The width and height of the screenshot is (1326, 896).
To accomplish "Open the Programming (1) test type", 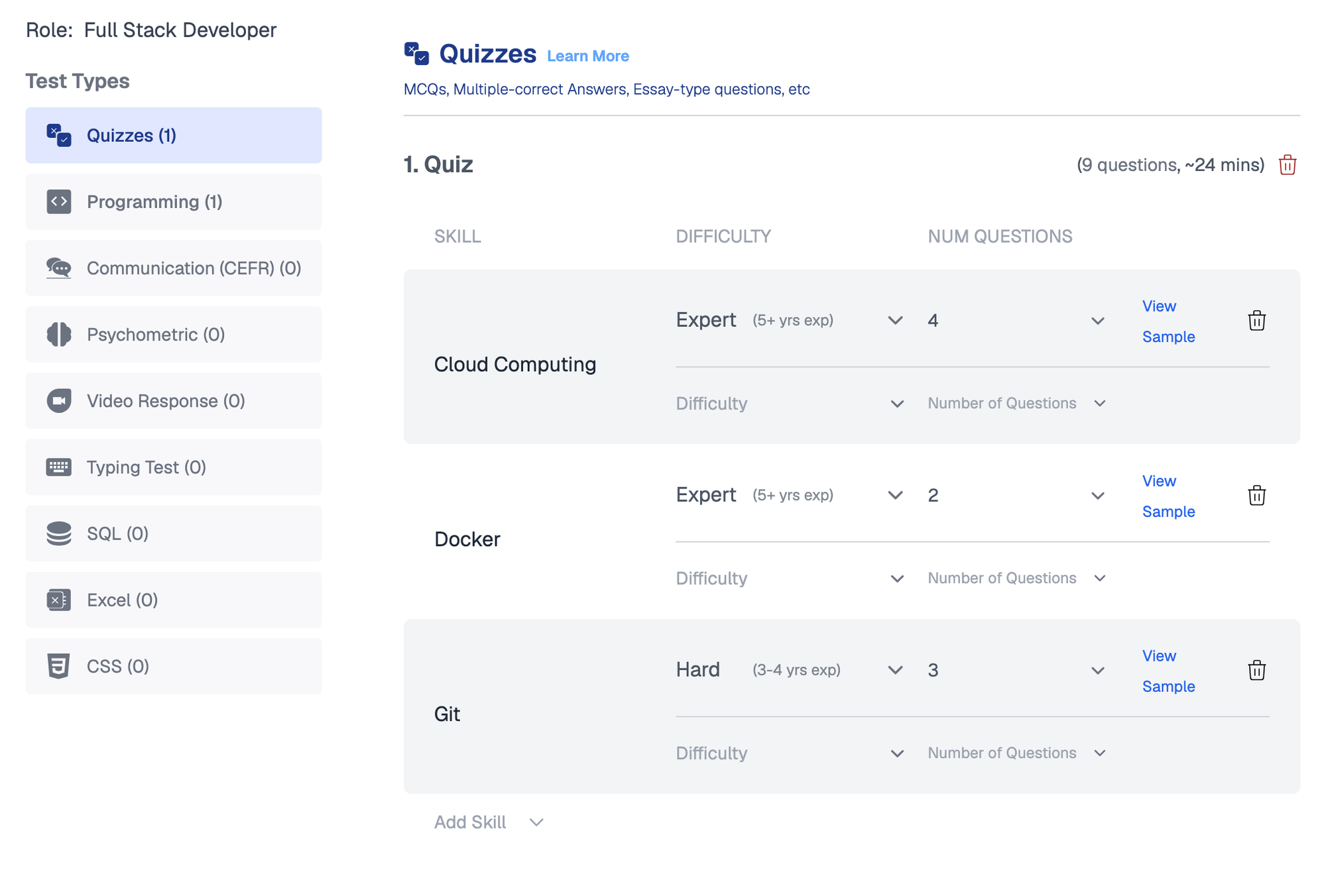I will (174, 201).
